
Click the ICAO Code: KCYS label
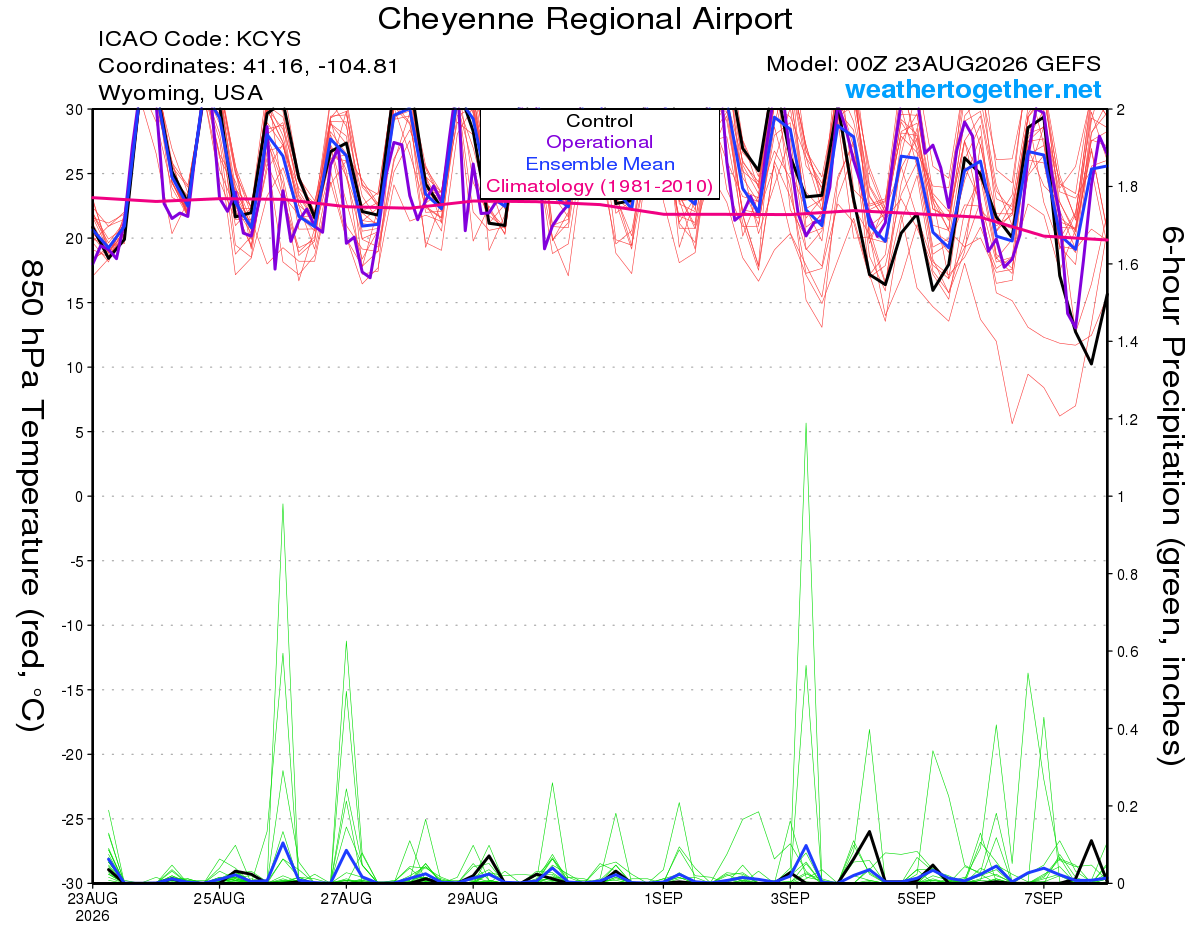coord(199,40)
